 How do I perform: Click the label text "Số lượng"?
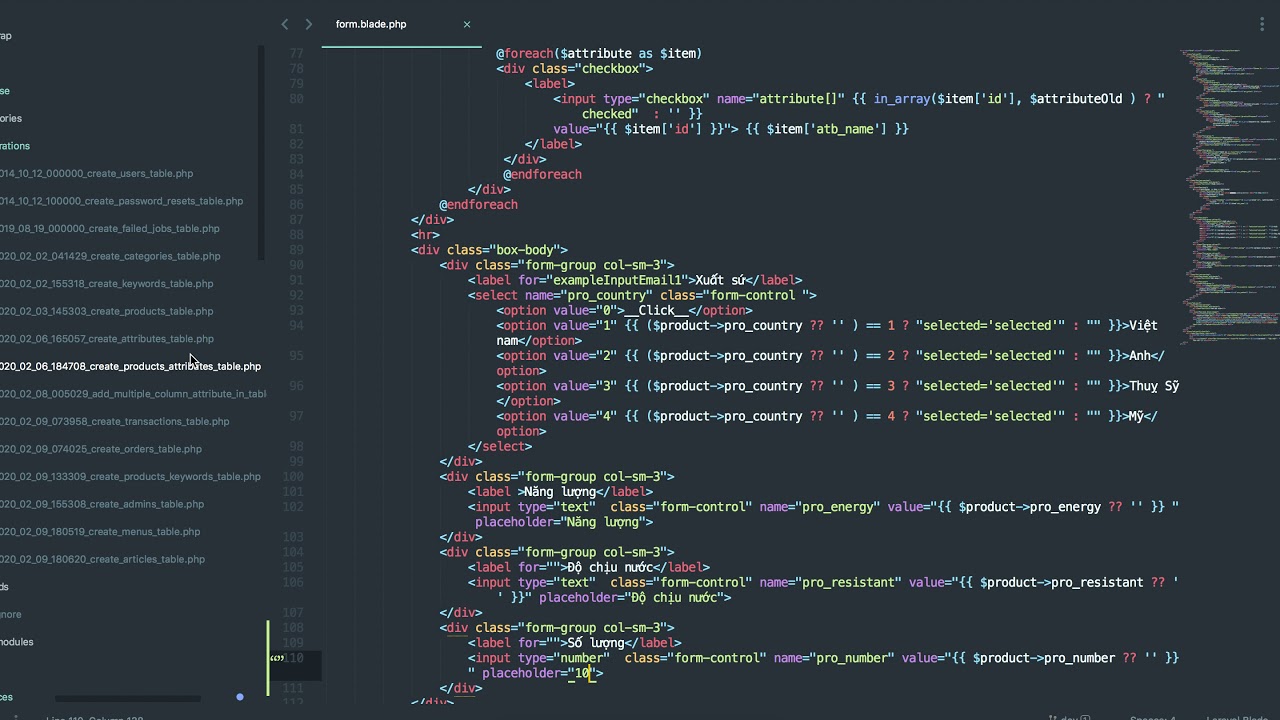pyautogui.click(x=595, y=643)
